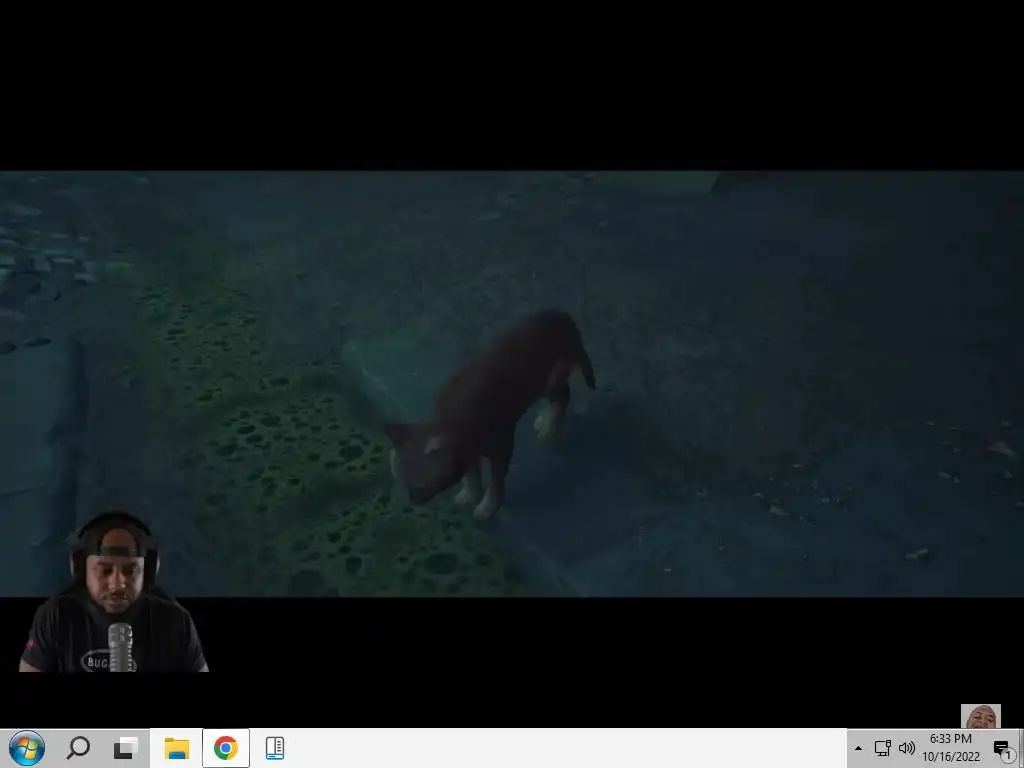Click the small face thumbnail above tray
Viewport: 1024px width, 768px height.
coord(980,716)
